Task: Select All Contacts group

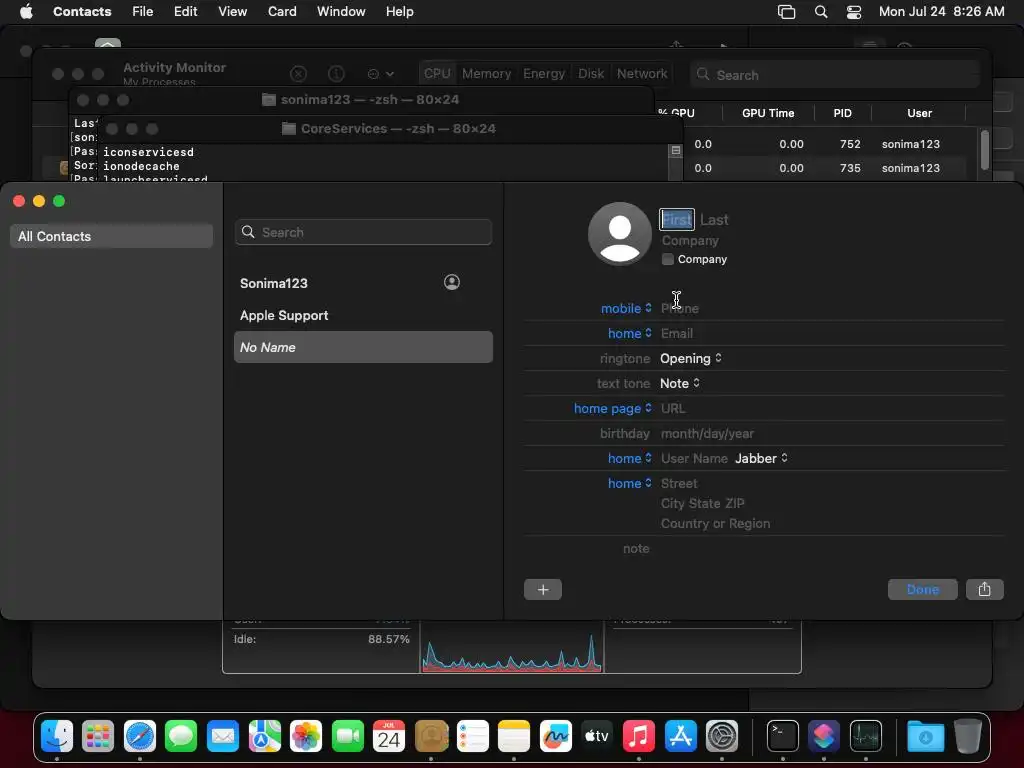Action: click(111, 236)
